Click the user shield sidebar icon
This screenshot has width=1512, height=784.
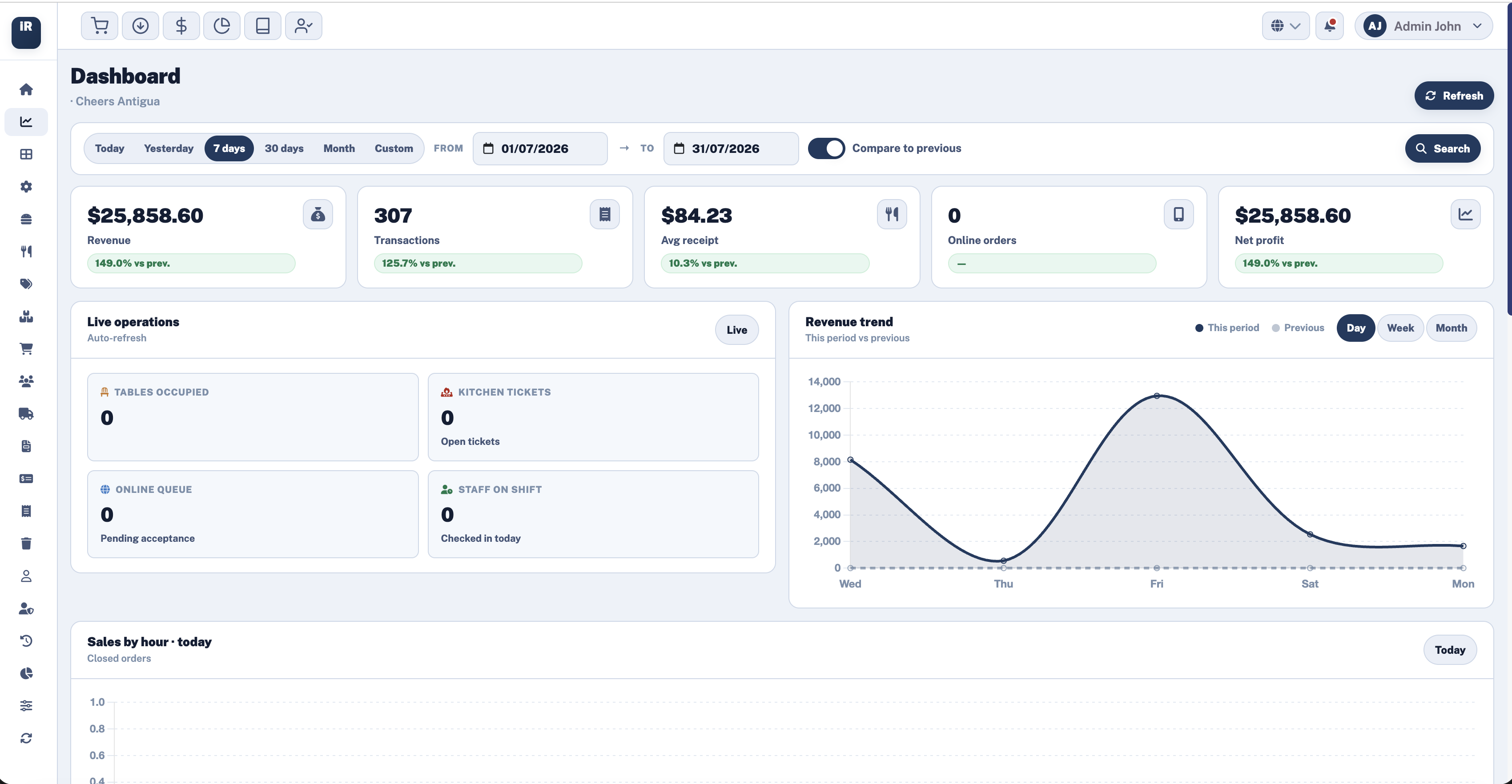tap(26, 608)
